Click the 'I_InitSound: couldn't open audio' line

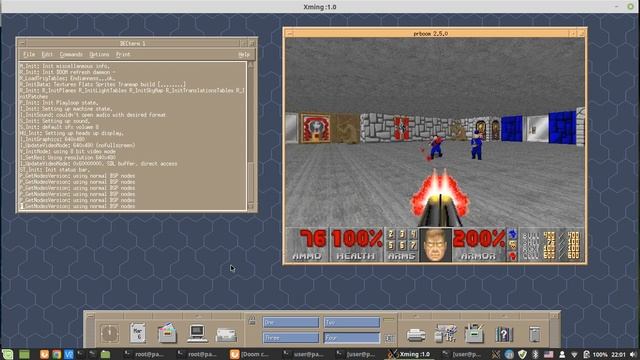93,115
